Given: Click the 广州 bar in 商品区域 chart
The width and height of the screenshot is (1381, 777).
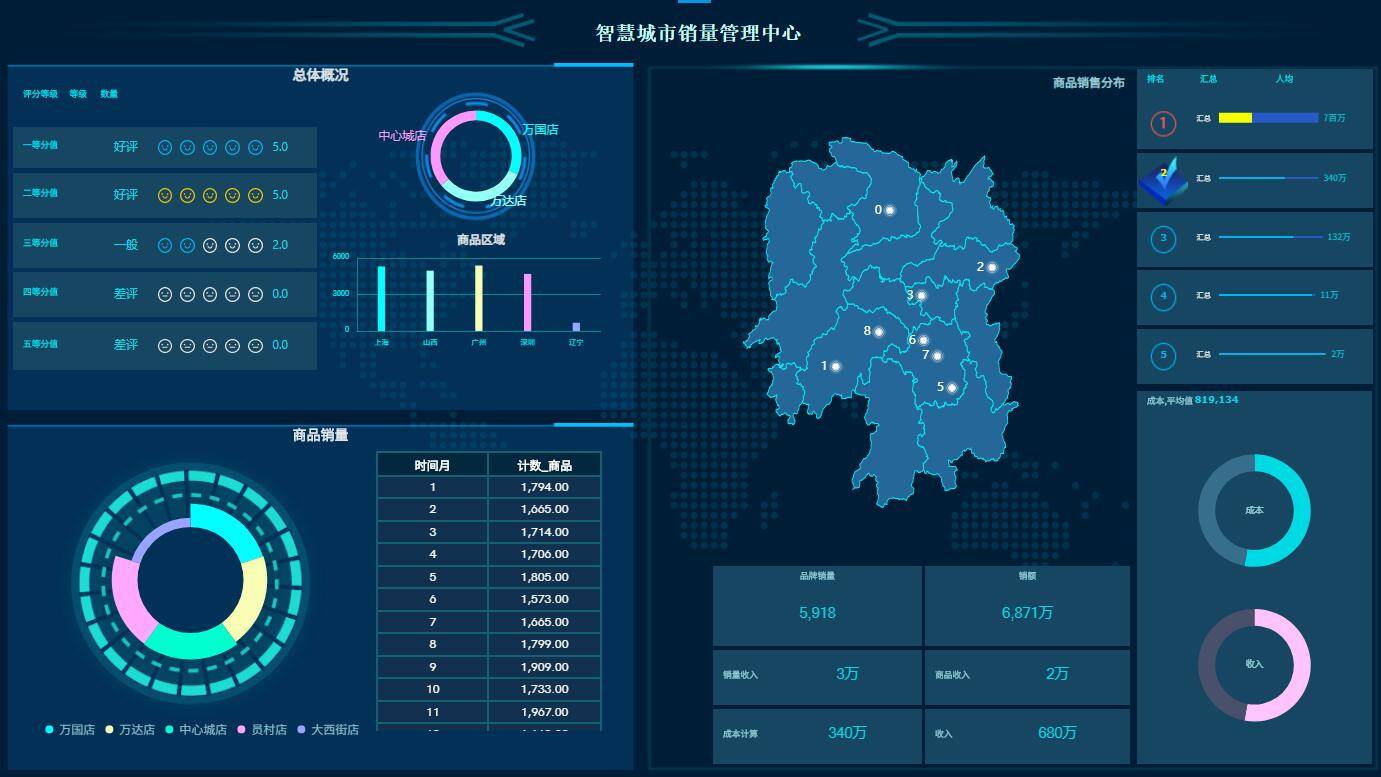Looking at the screenshot, I should (x=479, y=298).
